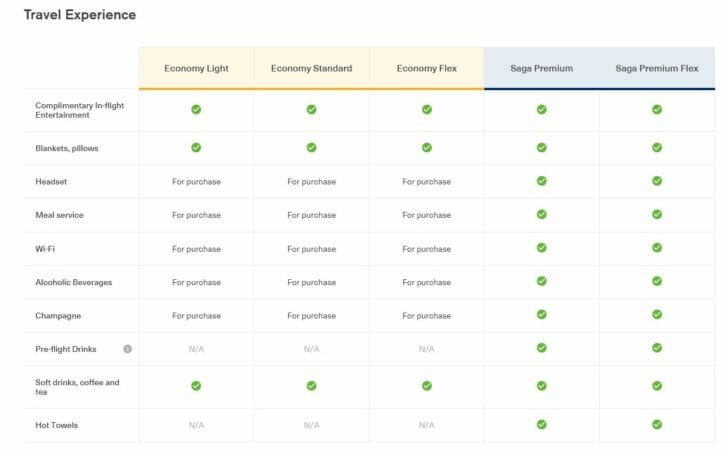
Task: Click Saga Premium Flex checkmark for In-flight Entertainment
Action: 657,110
